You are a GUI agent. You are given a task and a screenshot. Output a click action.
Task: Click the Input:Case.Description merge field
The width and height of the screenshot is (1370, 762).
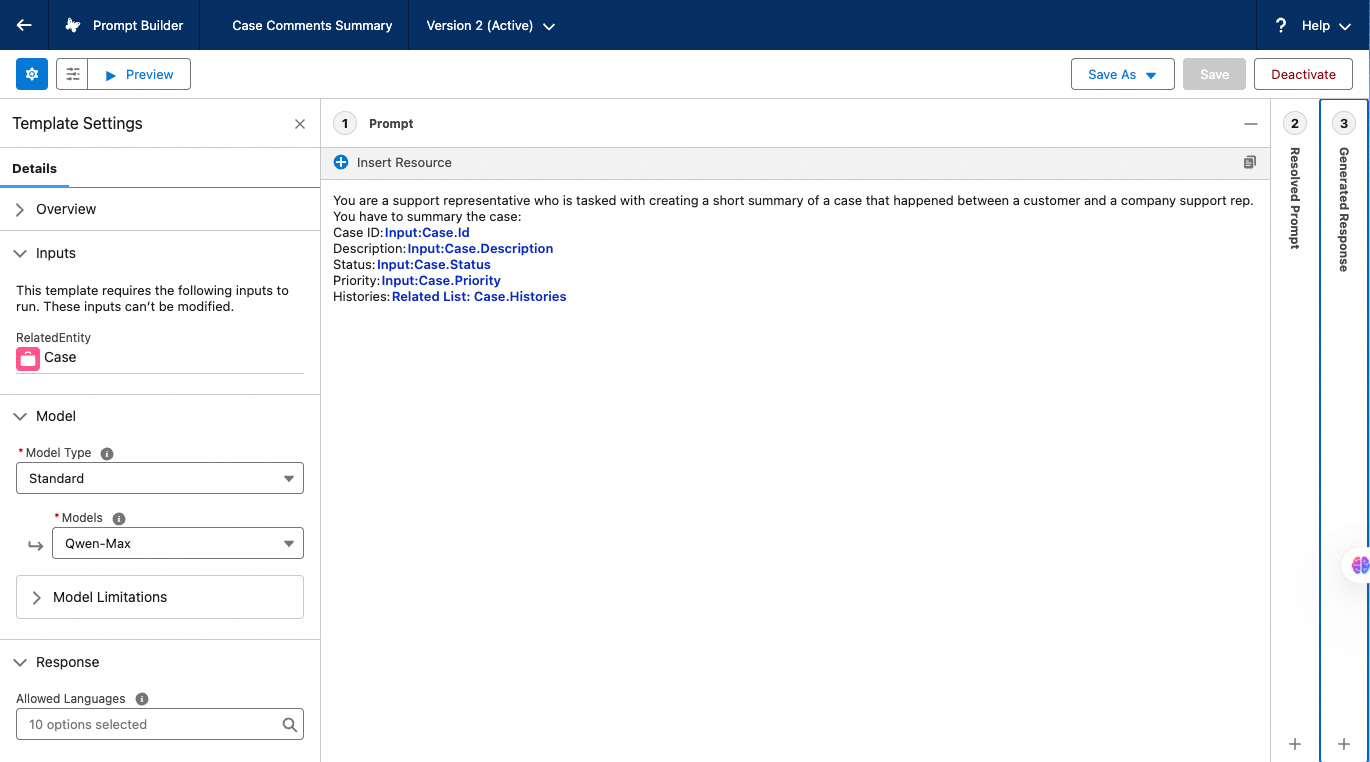(480, 248)
